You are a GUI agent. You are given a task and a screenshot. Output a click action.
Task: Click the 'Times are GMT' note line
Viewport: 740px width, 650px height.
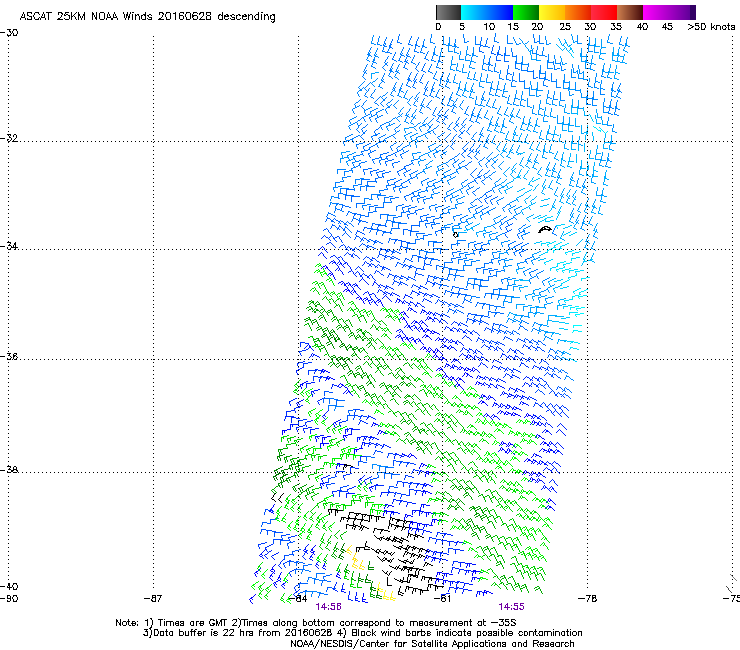[x=316, y=623]
